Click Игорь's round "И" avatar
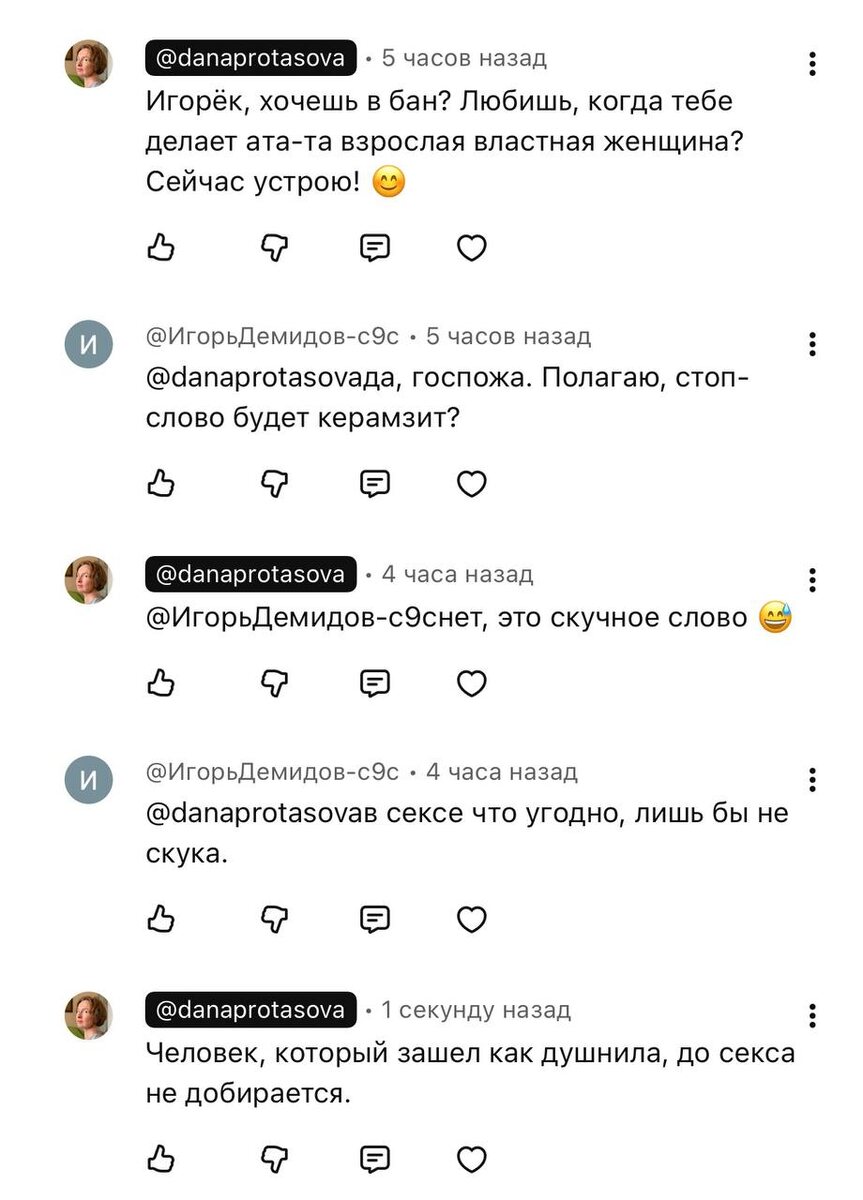 90,340
